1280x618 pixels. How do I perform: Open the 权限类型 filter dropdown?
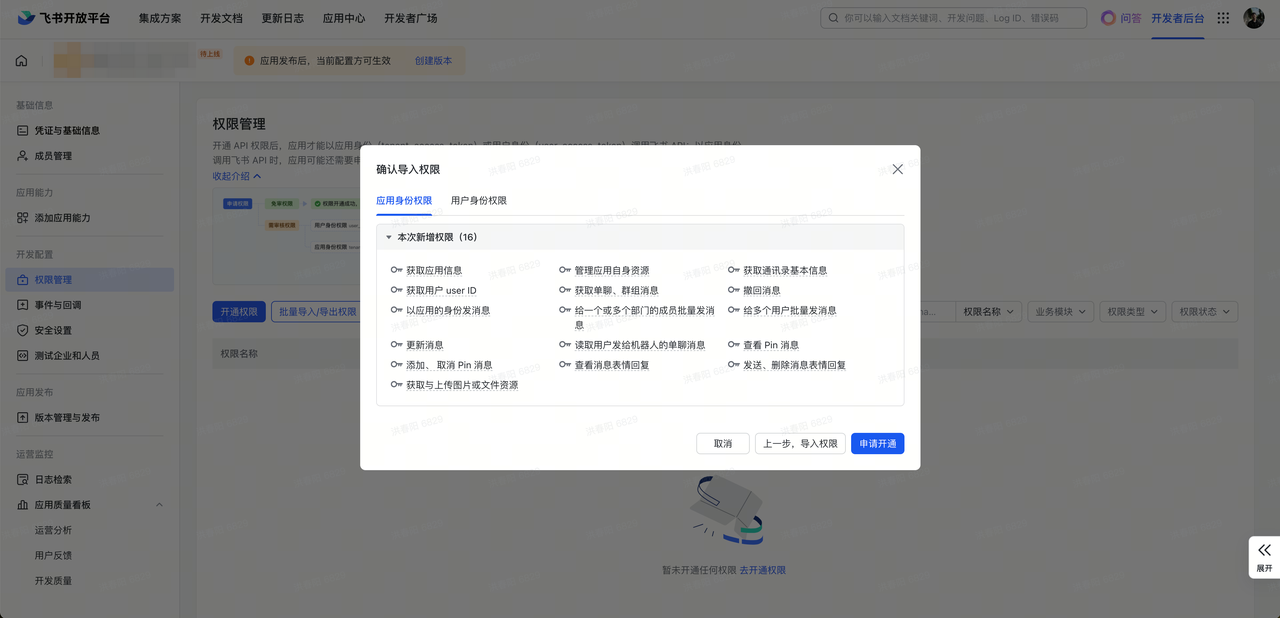(x=1132, y=312)
